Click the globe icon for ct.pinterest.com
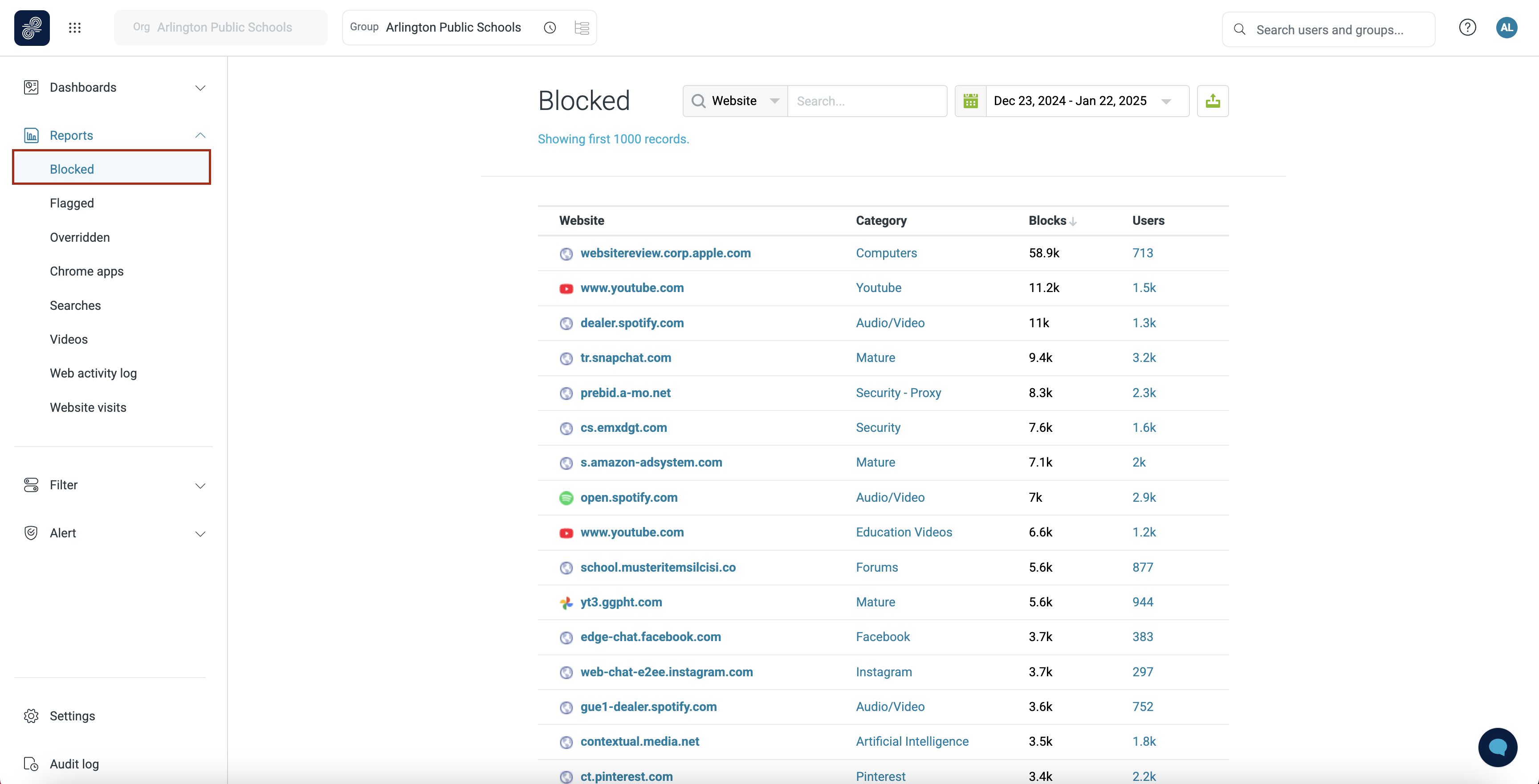 click(x=566, y=776)
